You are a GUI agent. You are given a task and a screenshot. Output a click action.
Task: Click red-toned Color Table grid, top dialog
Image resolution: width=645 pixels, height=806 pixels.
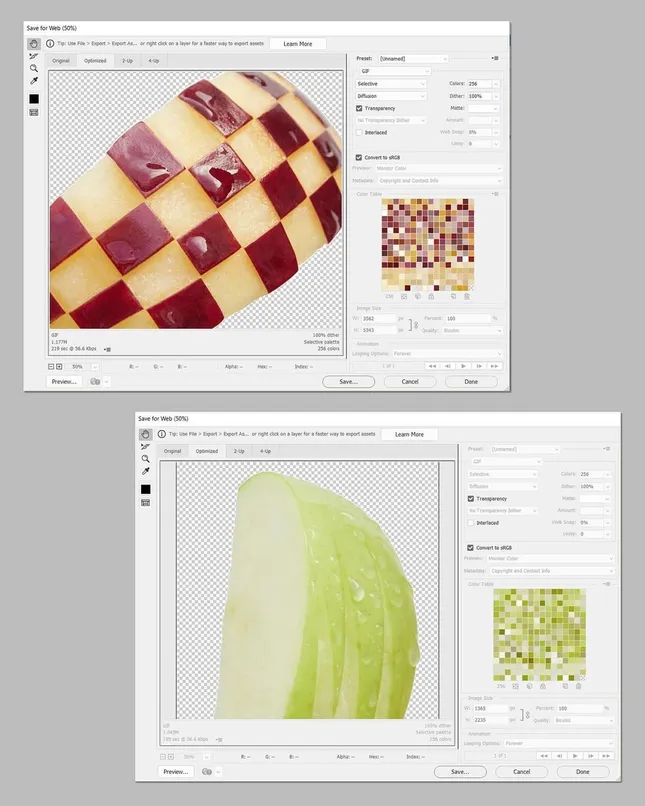428,245
